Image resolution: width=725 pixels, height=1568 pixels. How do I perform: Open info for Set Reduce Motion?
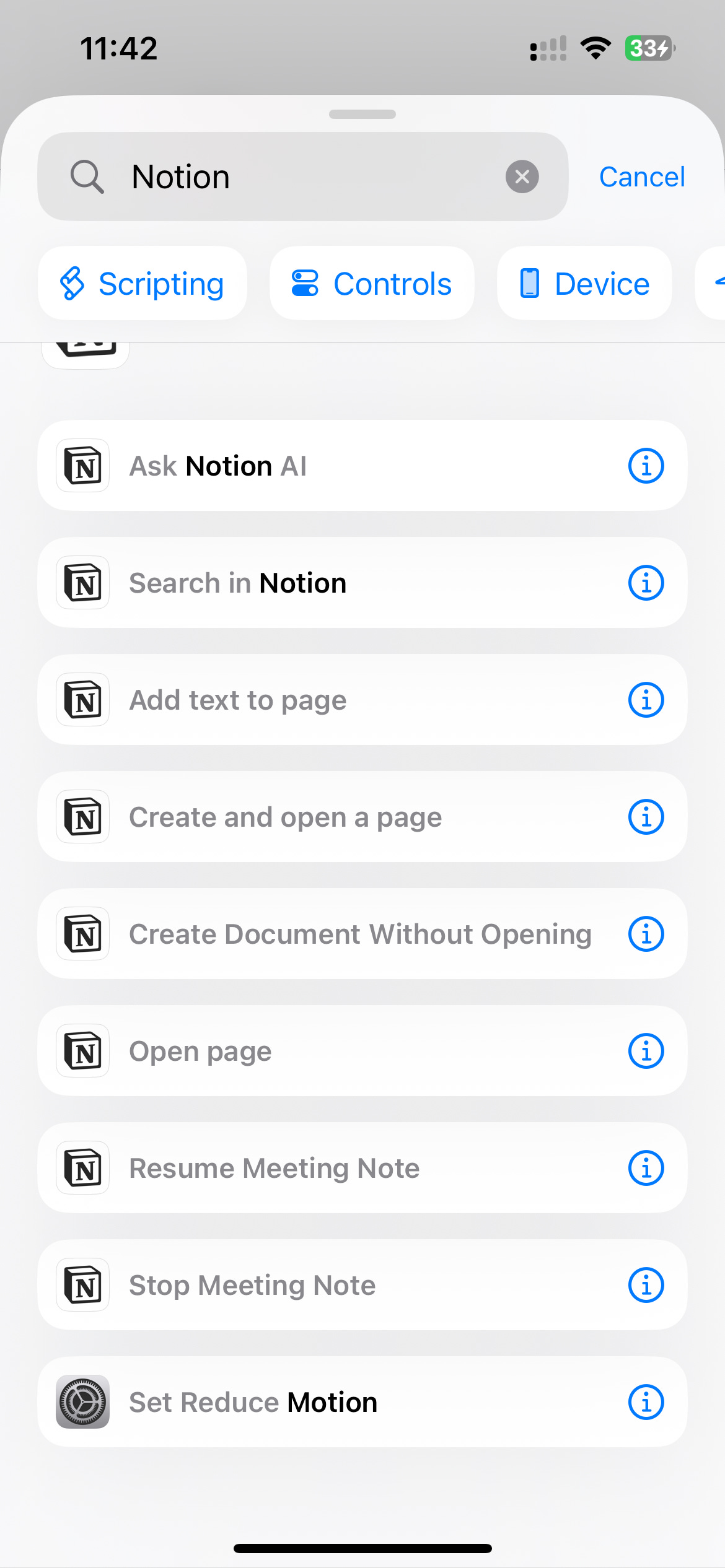click(x=646, y=1402)
